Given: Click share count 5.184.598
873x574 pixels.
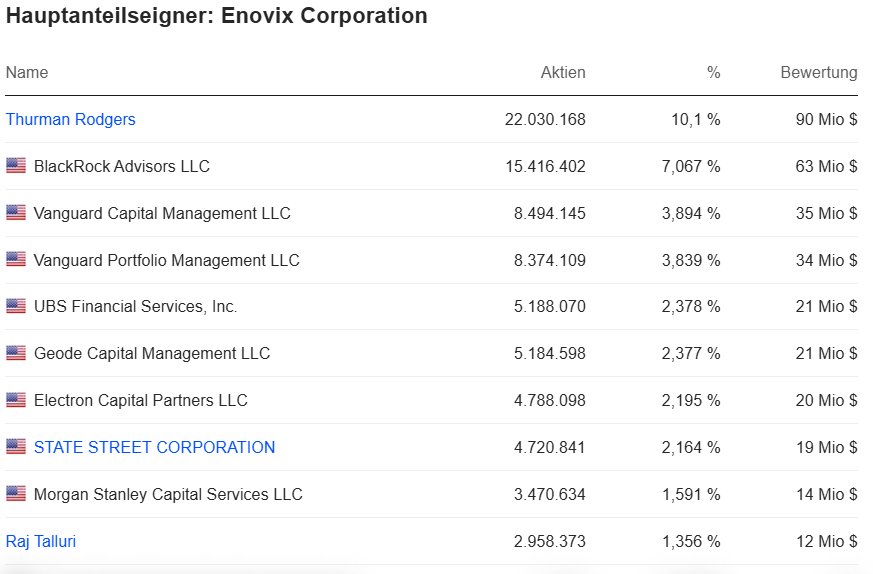Looking at the screenshot, I should [550, 353].
